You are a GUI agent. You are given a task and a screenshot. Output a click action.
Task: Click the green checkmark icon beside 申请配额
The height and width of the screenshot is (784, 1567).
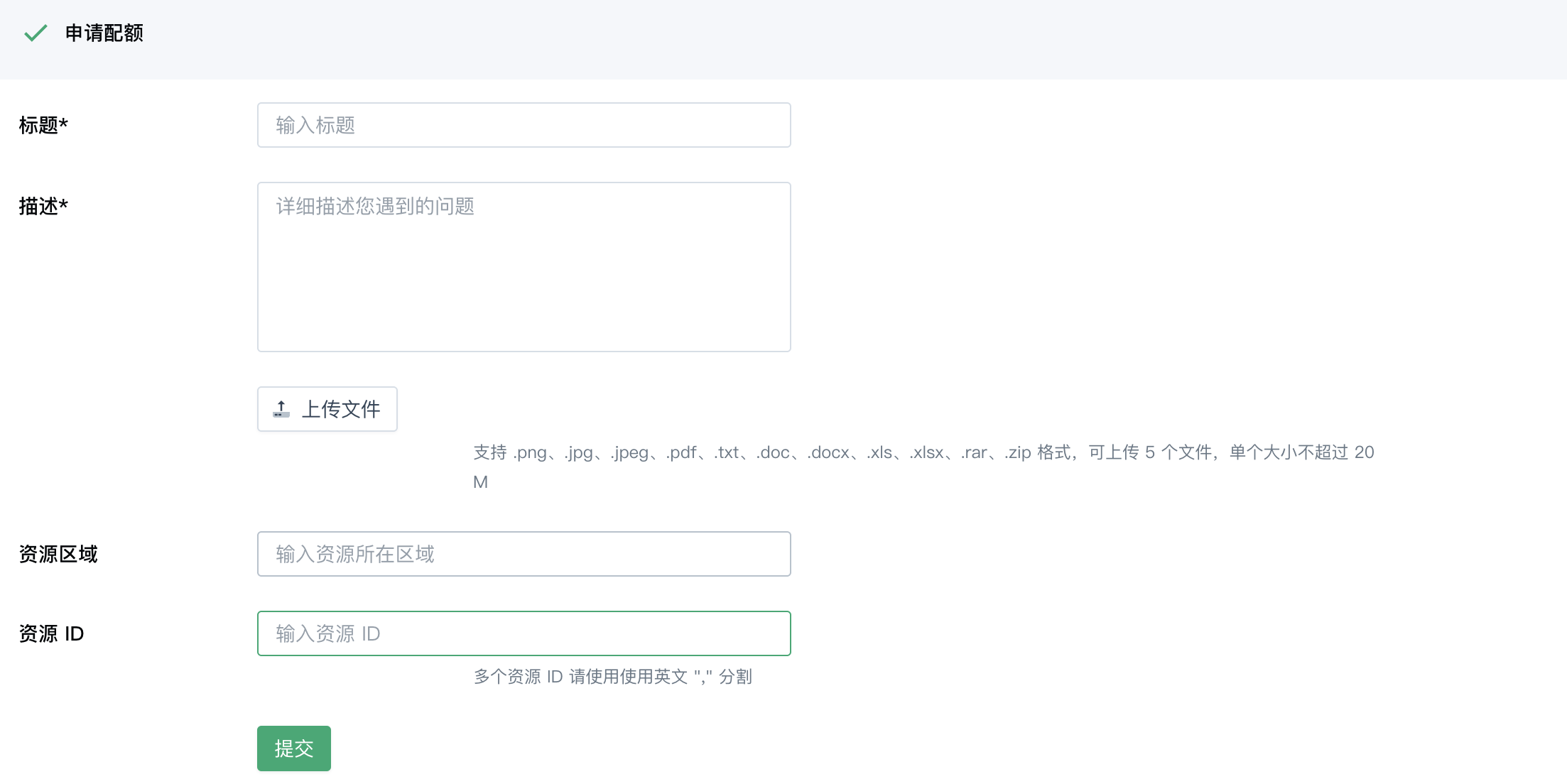click(36, 33)
